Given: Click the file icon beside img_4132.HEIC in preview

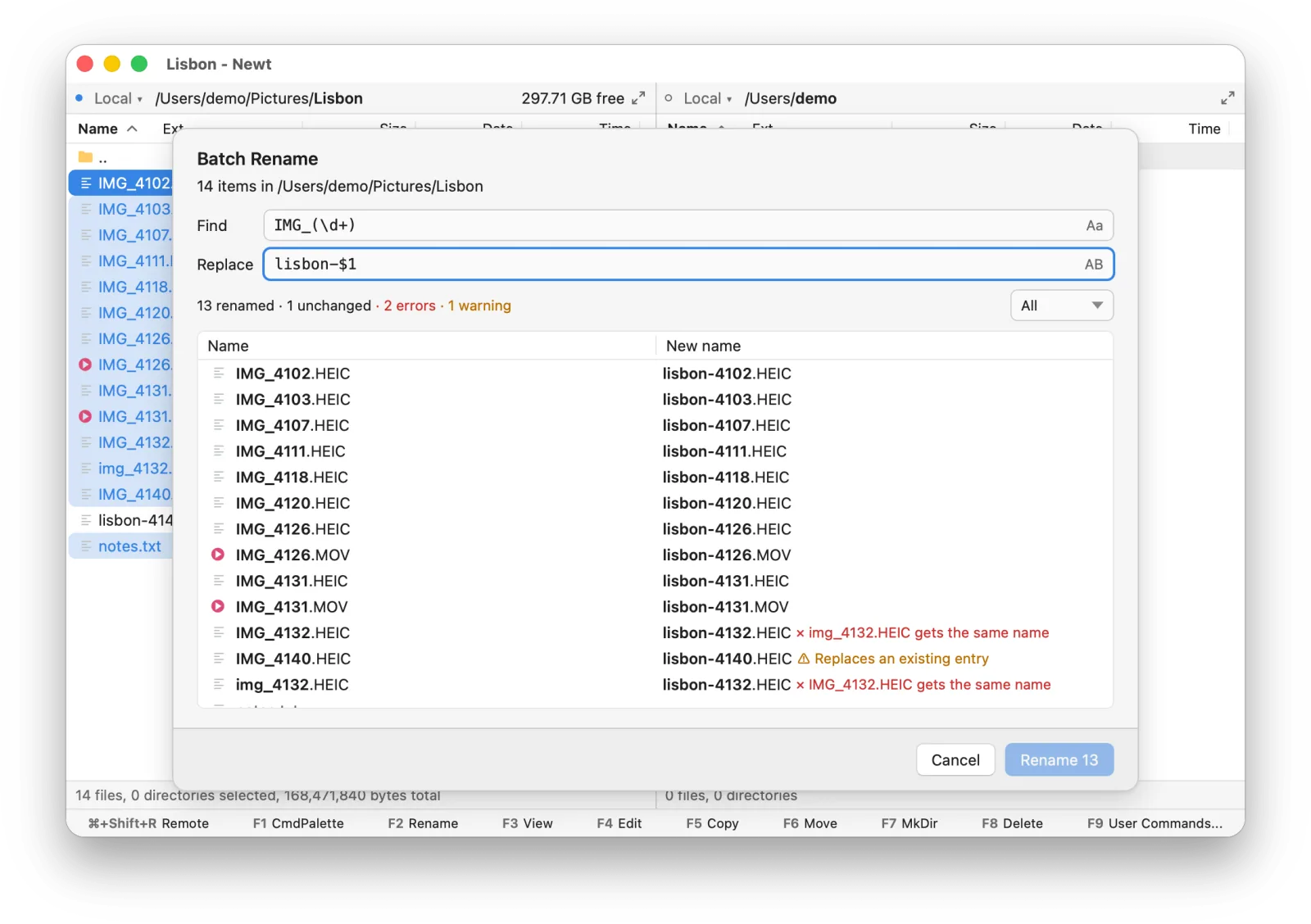Looking at the screenshot, I should pyautogui.click(x=219, y=685).
